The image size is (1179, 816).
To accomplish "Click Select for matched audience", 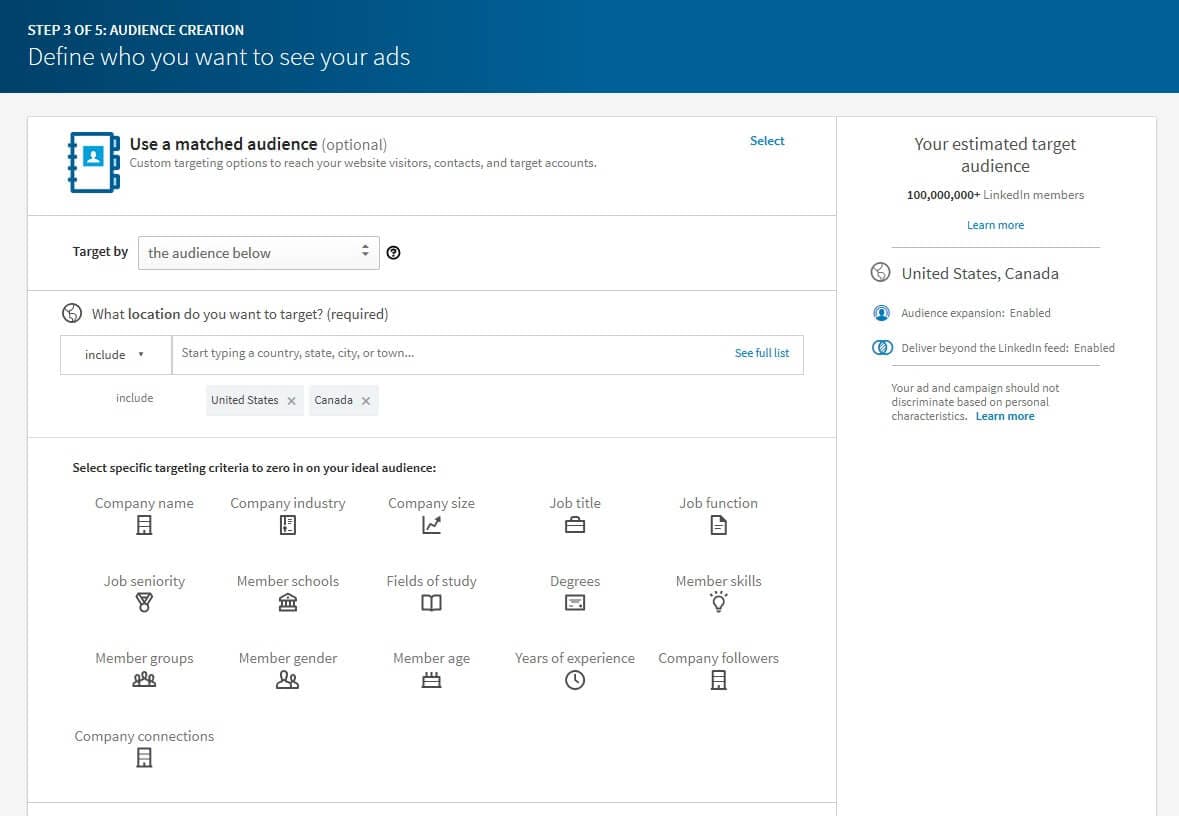I will coord(767,141).
